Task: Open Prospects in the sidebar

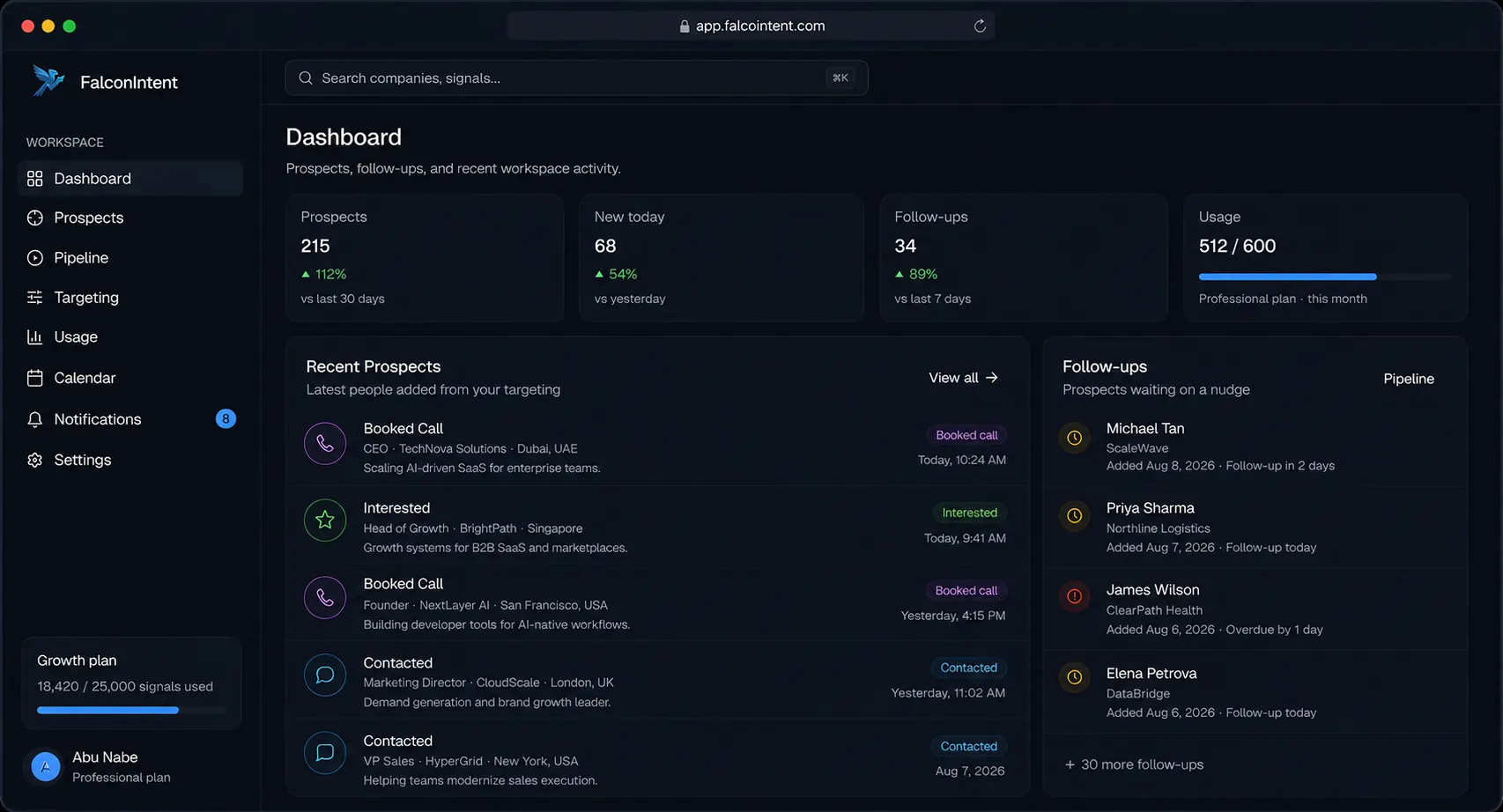Action: pyautogui.click(x=130, y=218)
